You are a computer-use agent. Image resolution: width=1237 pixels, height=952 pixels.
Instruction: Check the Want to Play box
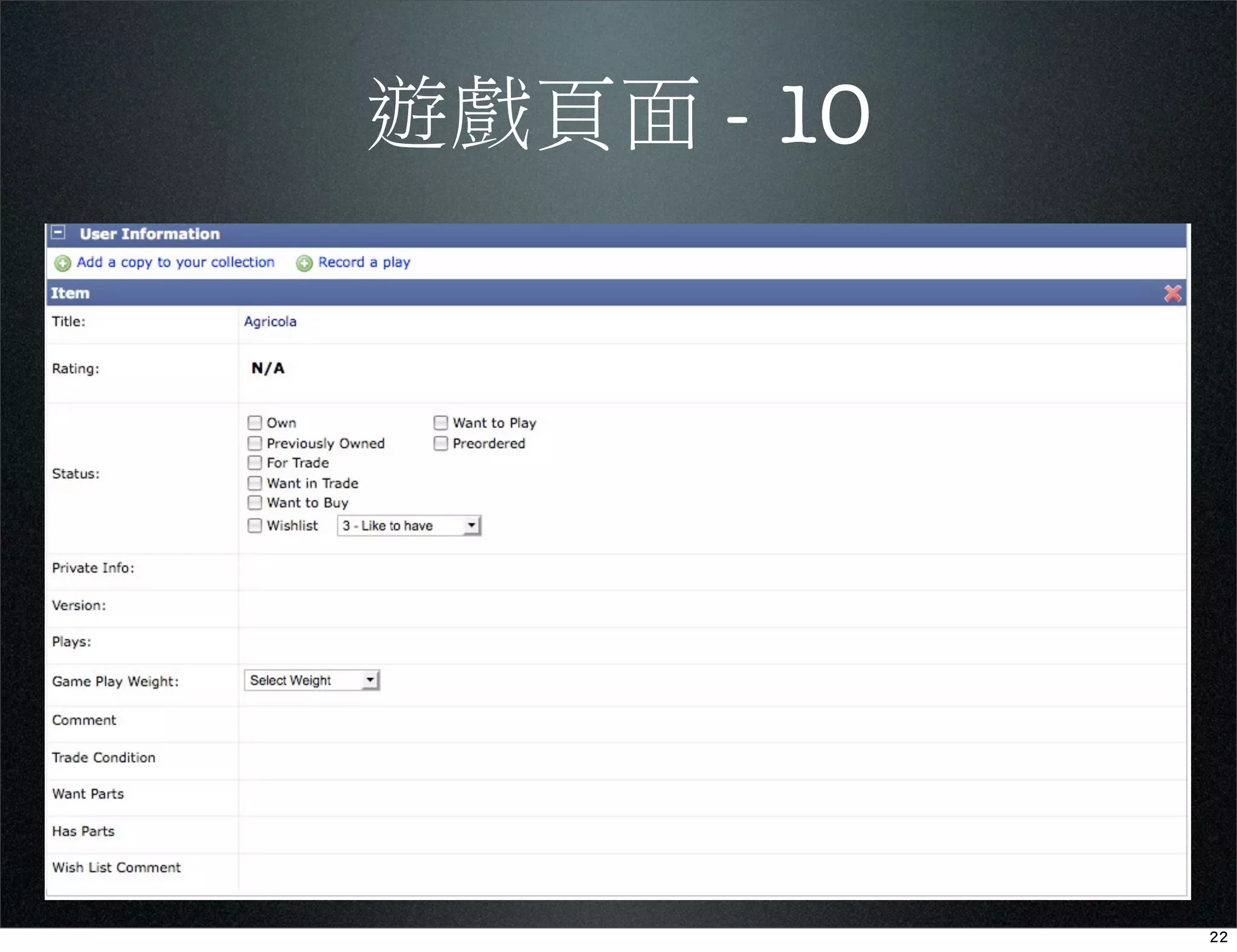point(441,423)
